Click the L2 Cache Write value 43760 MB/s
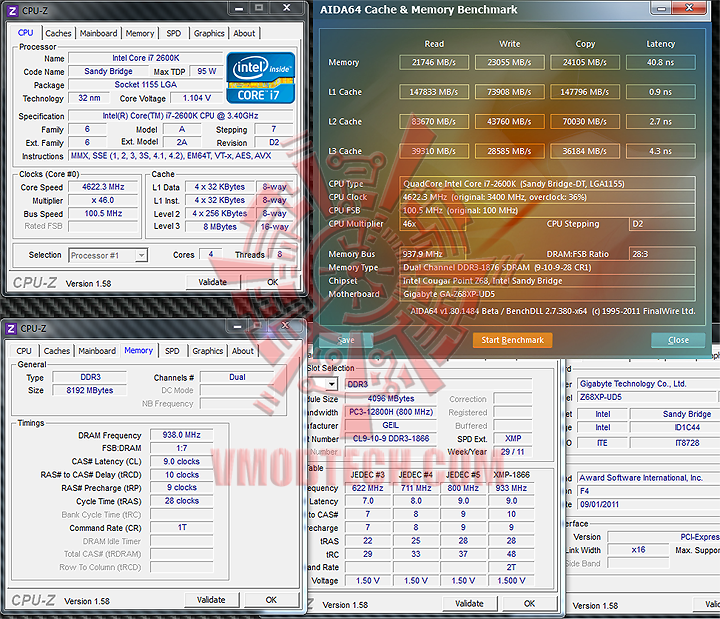The width and height of the screenshot is (720, 619). click(x=509, y=122)
